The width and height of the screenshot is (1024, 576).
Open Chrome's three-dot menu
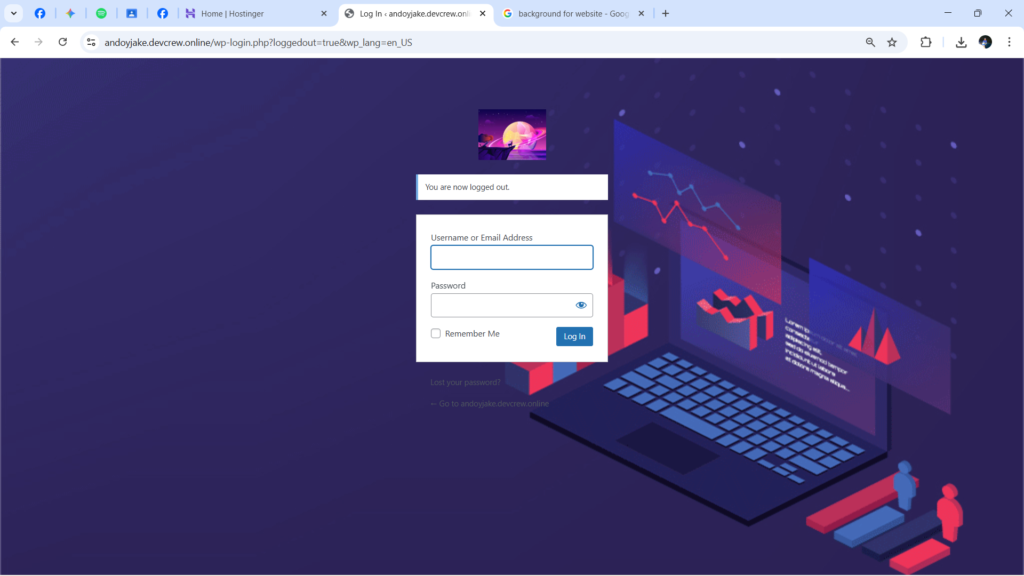(x=1009, y=42)
